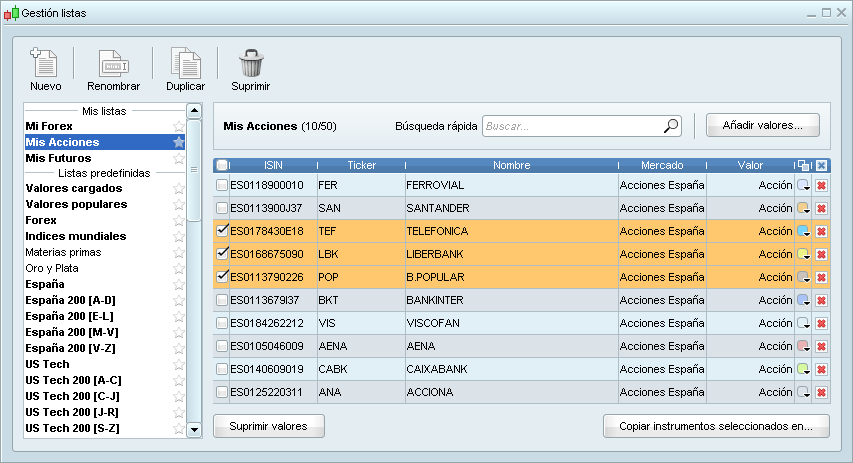Click the Búsqueda rápida search field
Viewport: 853px width, 463px height.
pos(570,126)
